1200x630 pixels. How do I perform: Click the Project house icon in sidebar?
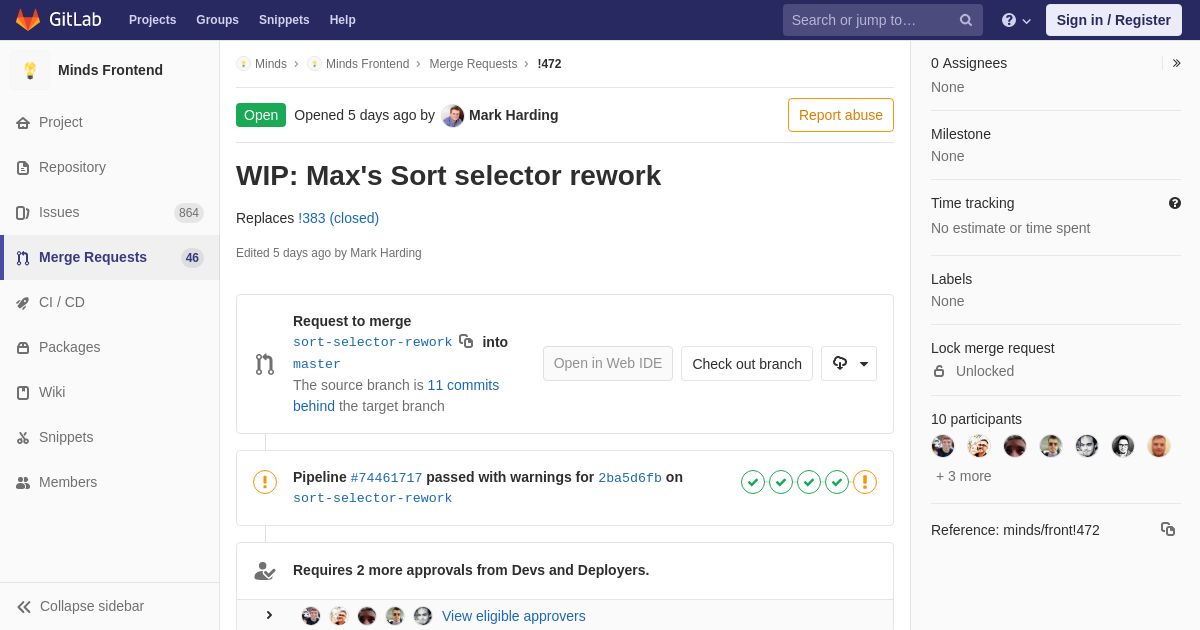23,123
